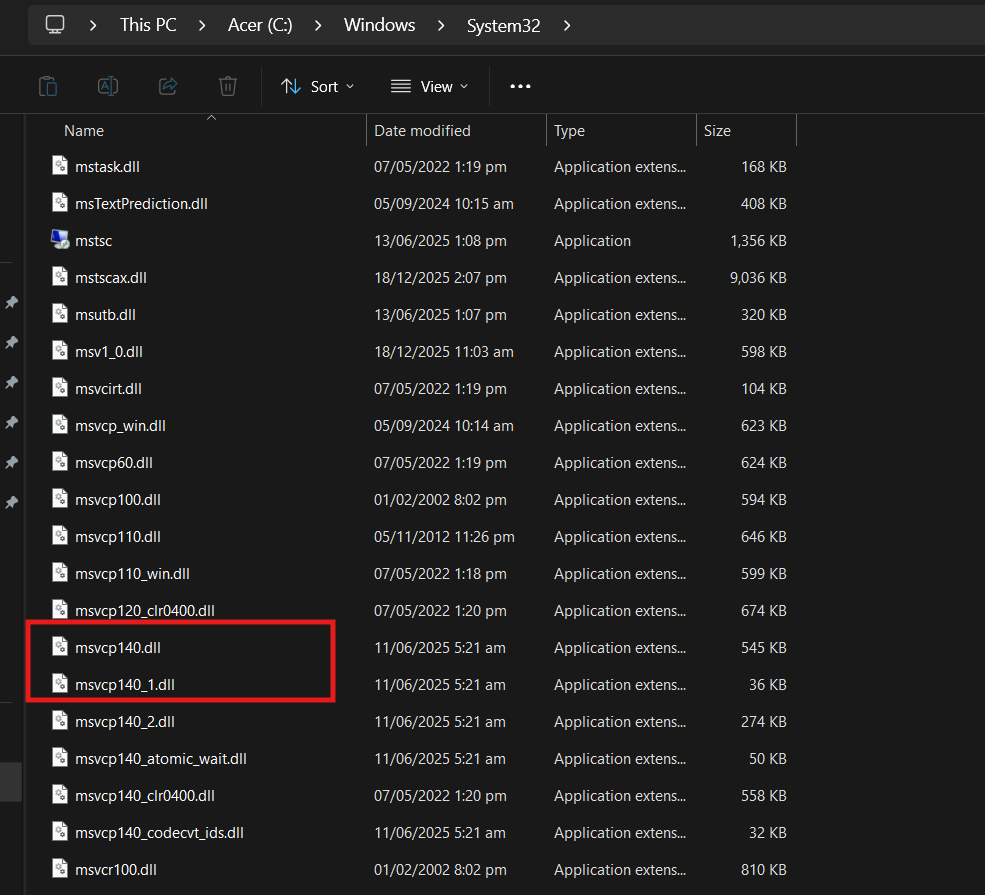Click the Rename icon in toolbar
Viewport: 985px width, 895px height.
pos(108,86)
